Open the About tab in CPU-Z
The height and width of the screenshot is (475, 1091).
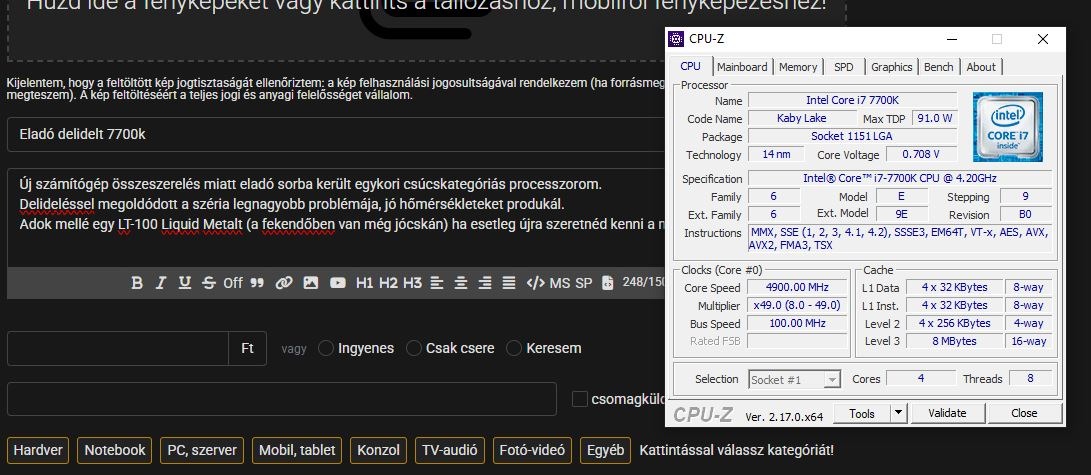point(981,67)
